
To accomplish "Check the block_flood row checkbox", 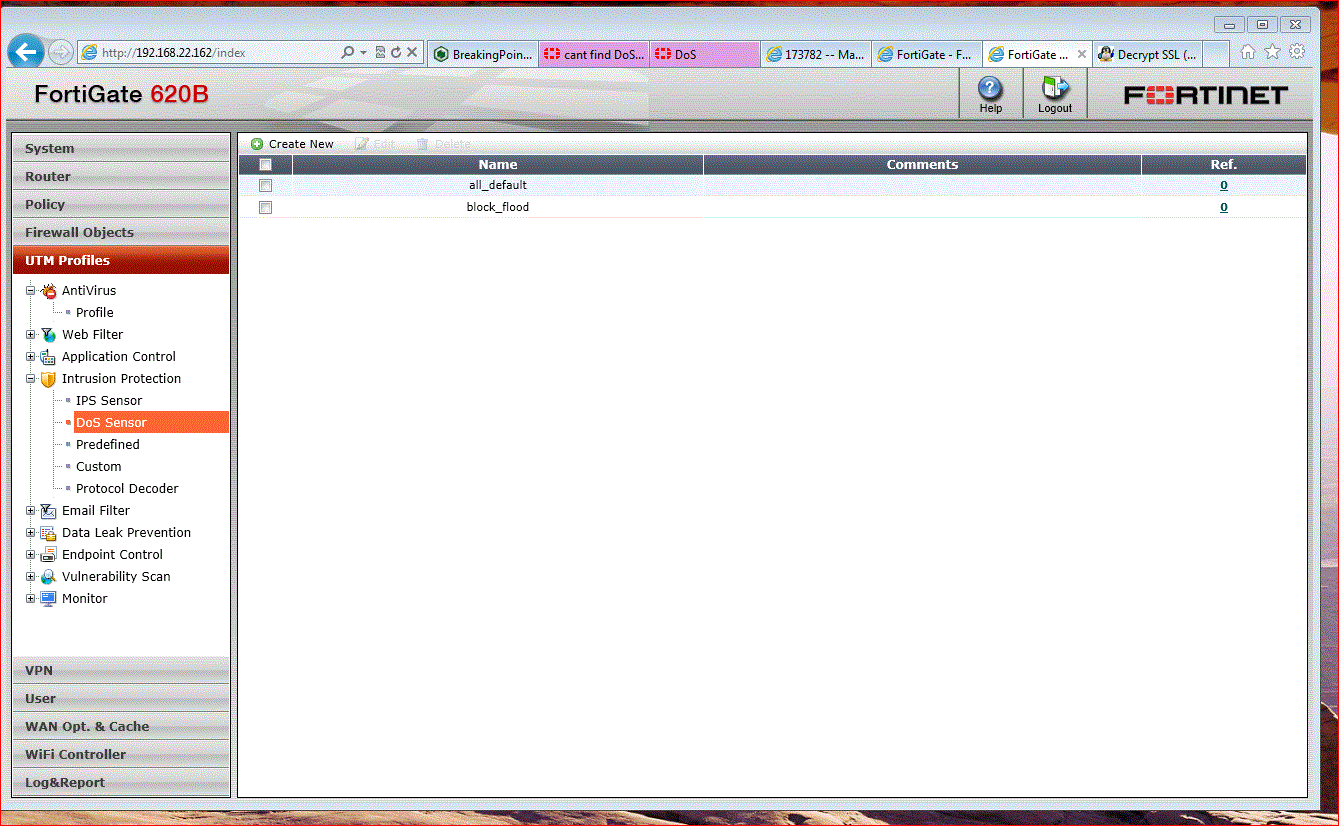I will tap(265, 208).
